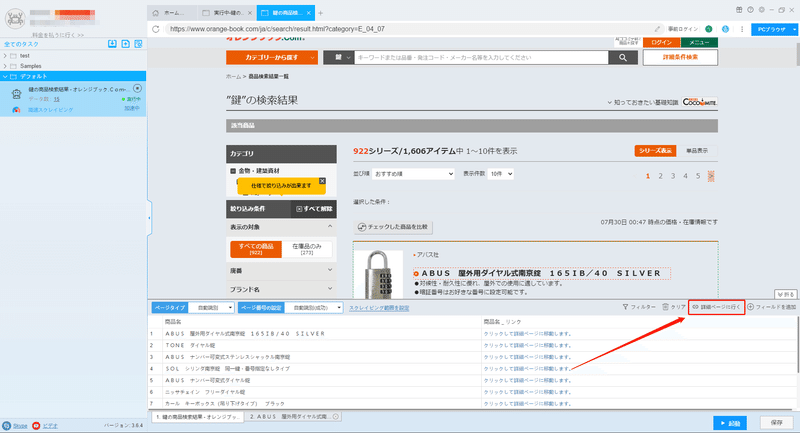Switch to the ホーム tab
Viewport: 800px width, 433px height.
pos(172,13)
